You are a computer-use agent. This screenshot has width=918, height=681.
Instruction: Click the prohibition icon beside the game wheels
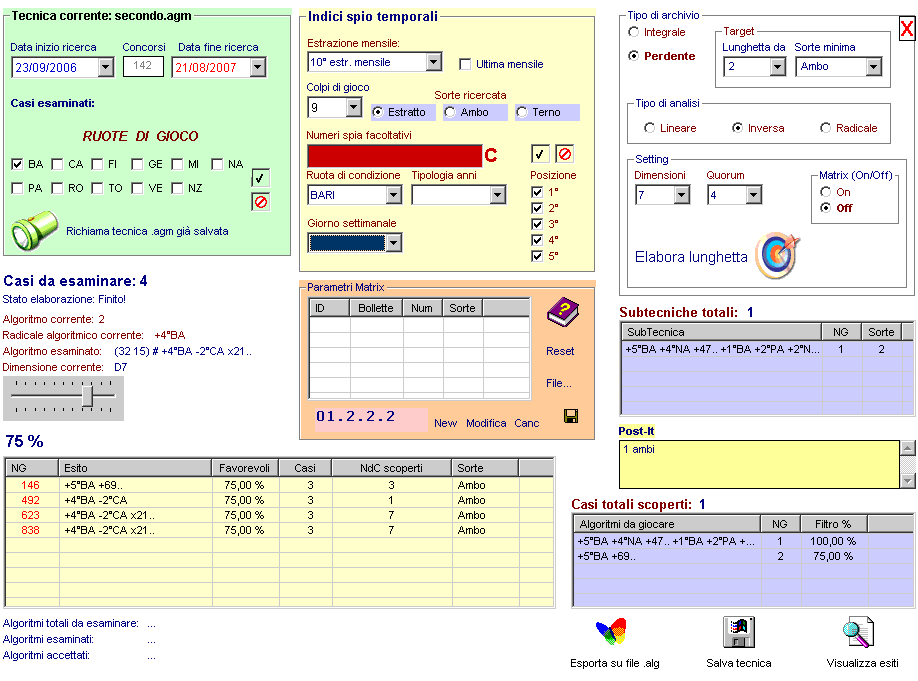click(x=261, y=202)
